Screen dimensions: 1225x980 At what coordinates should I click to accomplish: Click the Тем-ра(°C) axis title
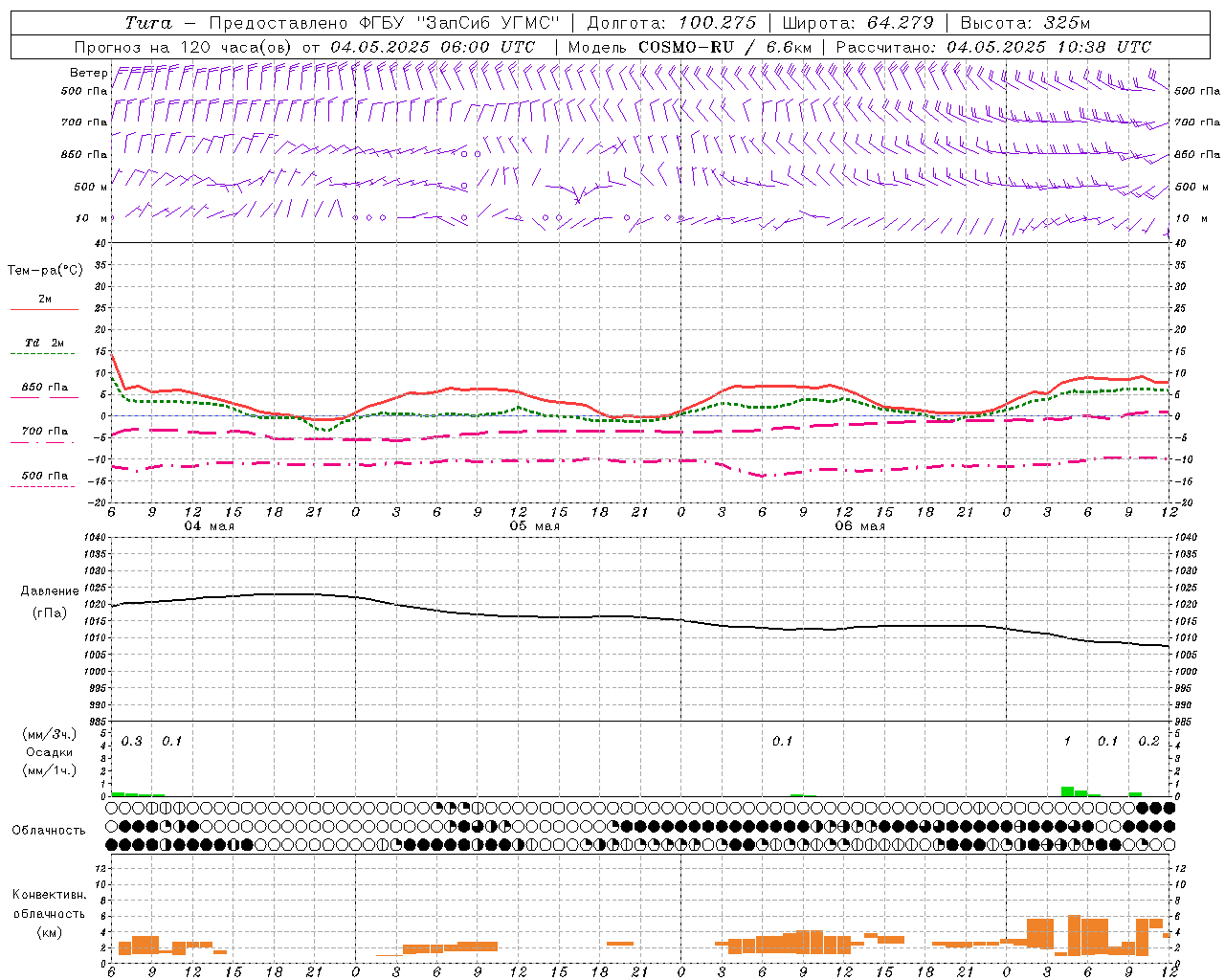(x=45, y=271)
